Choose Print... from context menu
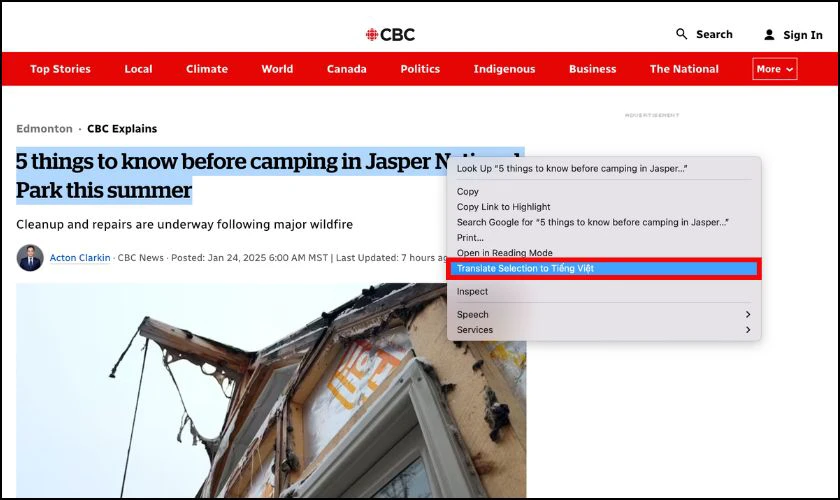840x500 pixels. tap(604, 237)
